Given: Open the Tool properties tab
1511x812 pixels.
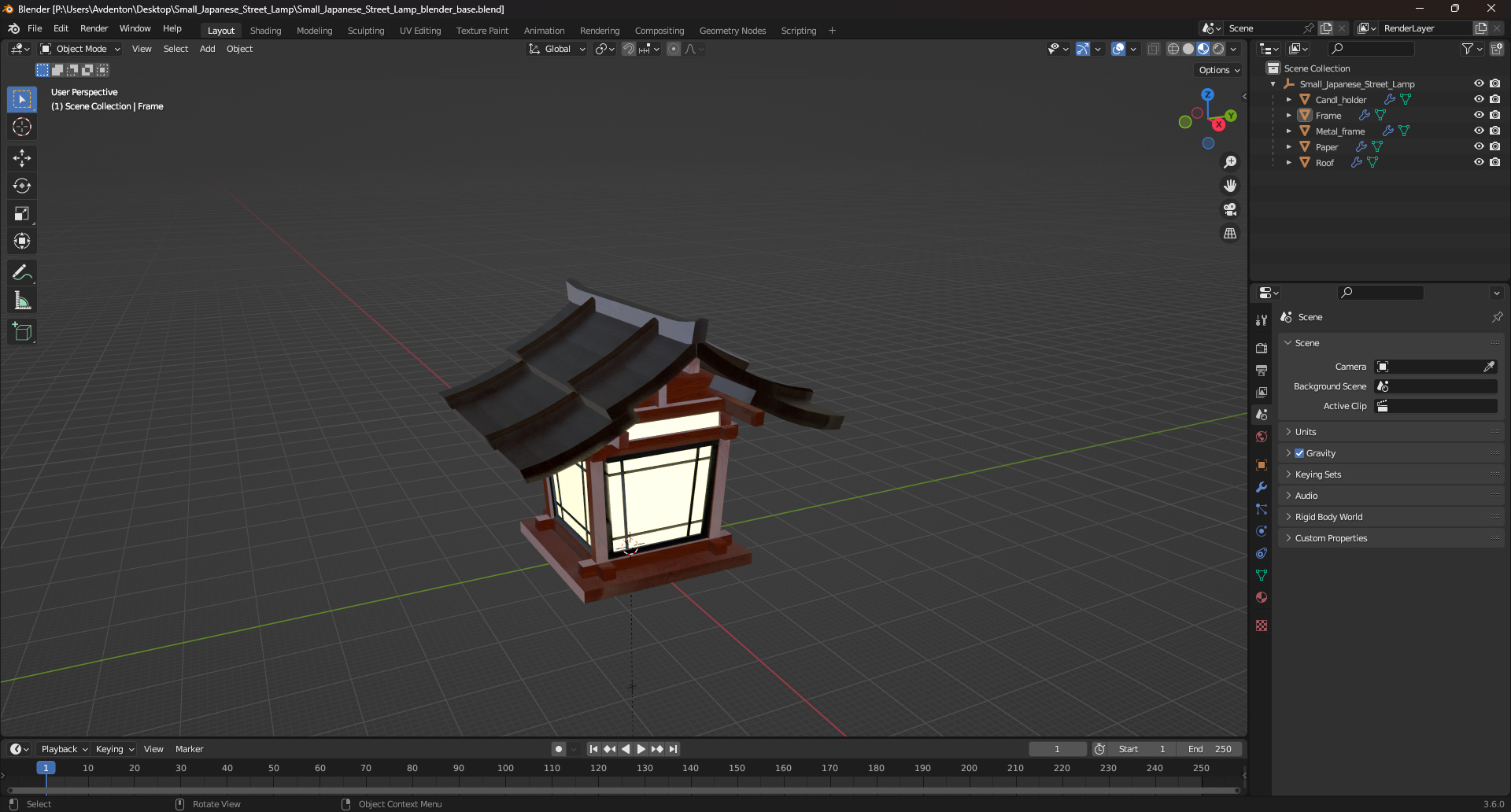Looking at the screenshot, I should coord(1262,320).
